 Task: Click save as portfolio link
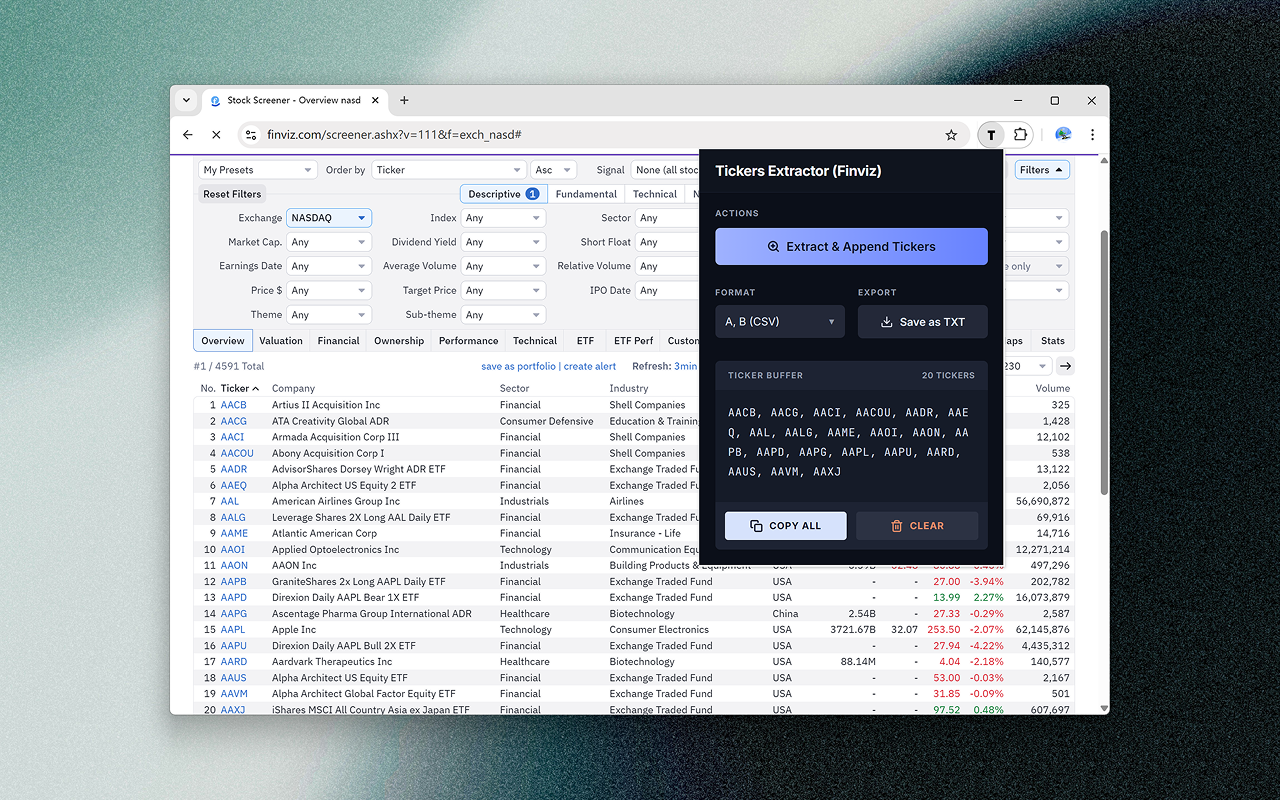pos(518,366)
